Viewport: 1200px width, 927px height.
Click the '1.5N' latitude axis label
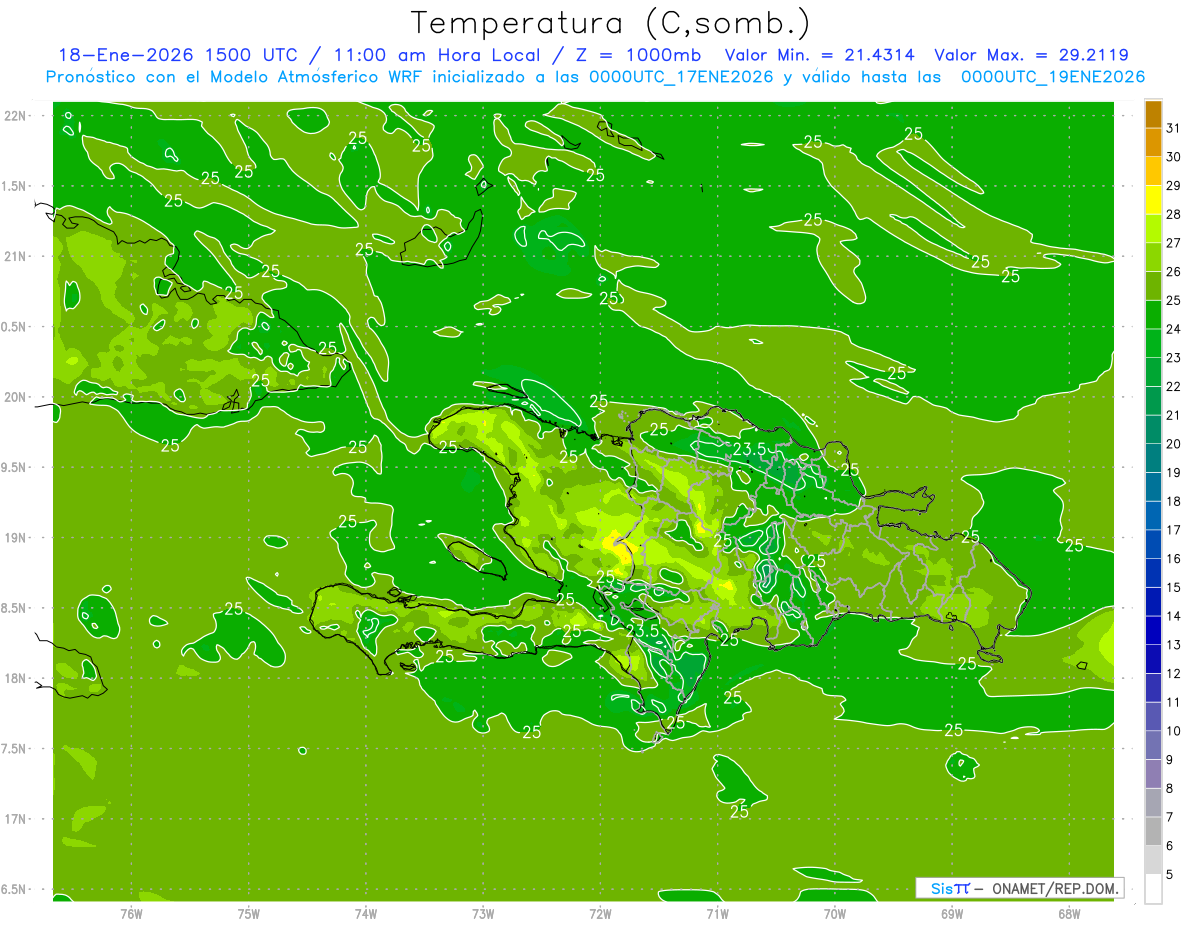point(15,186)
